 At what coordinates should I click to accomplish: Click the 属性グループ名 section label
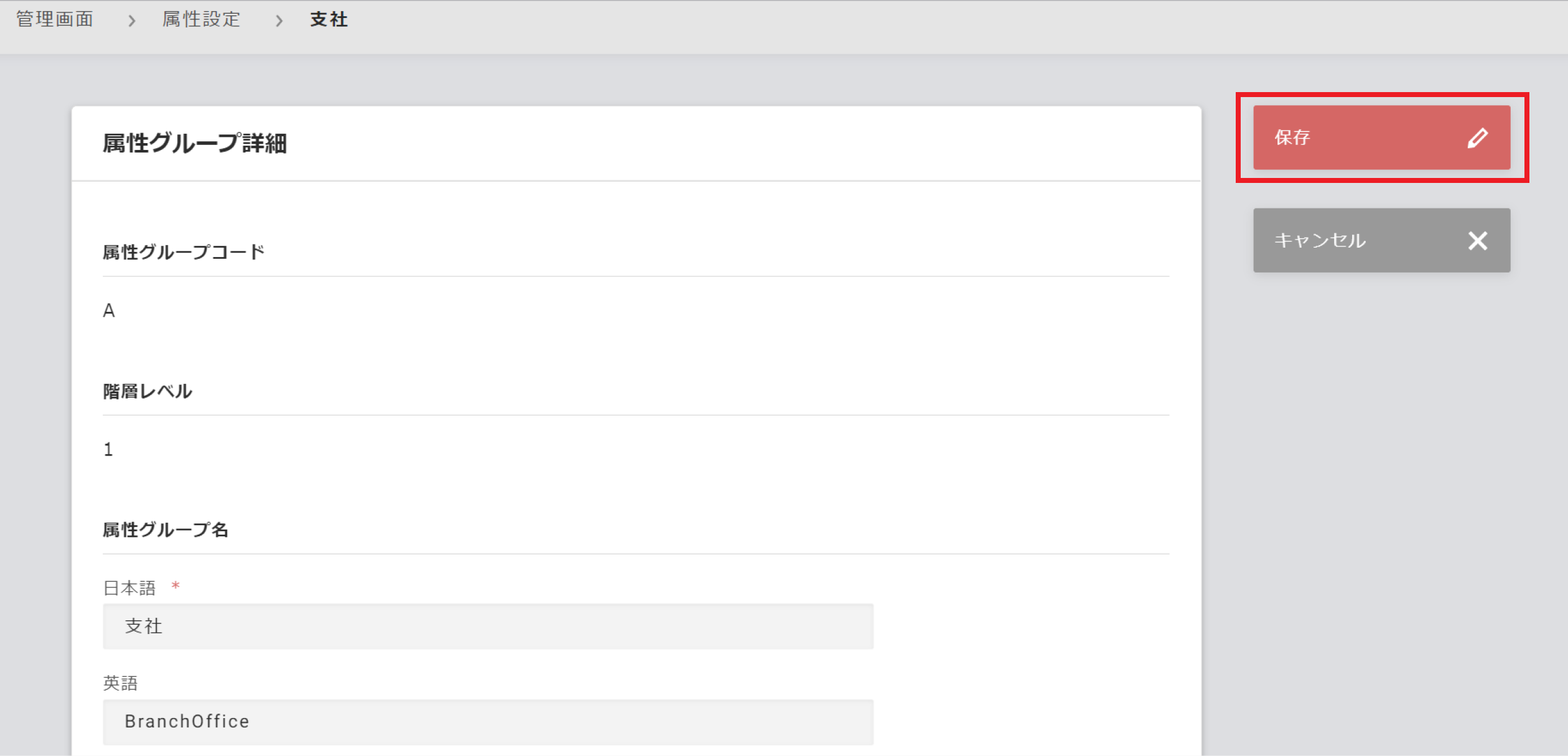(166, 530)
